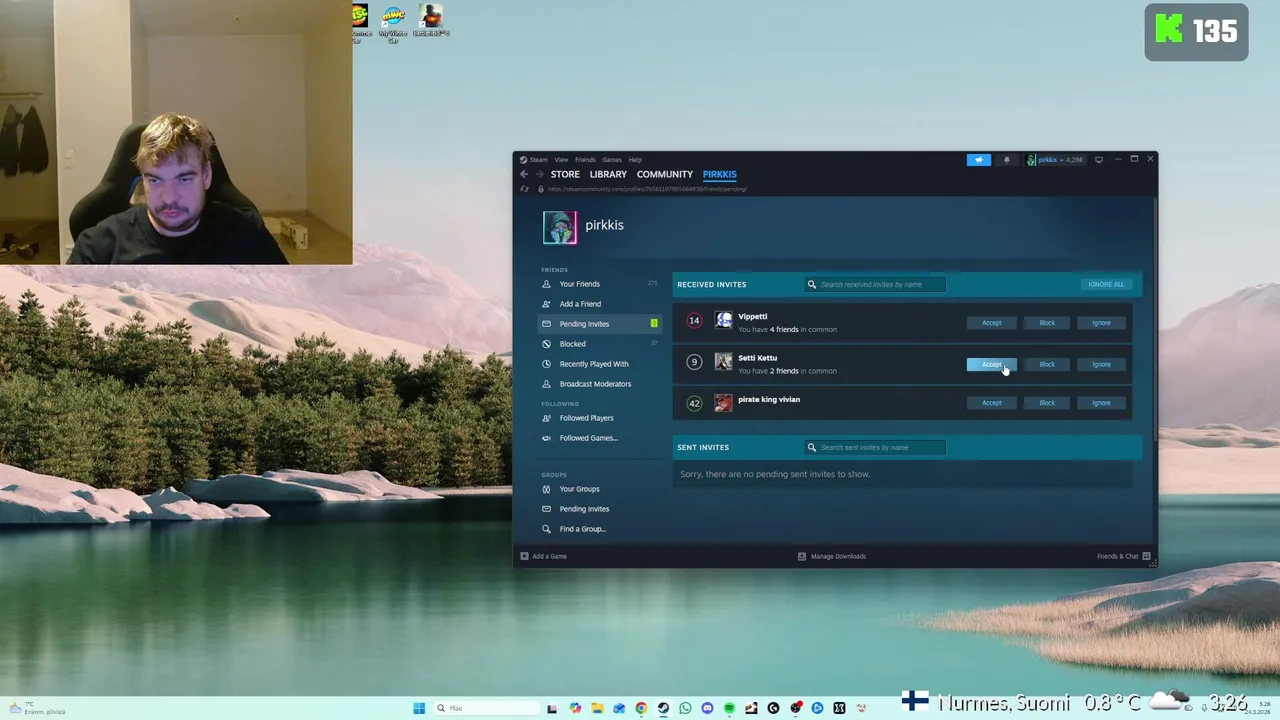This screenshot has height=720, width=1280.
Task: Click the Manage Downloads icon
Action: click(x=802, y=556)
